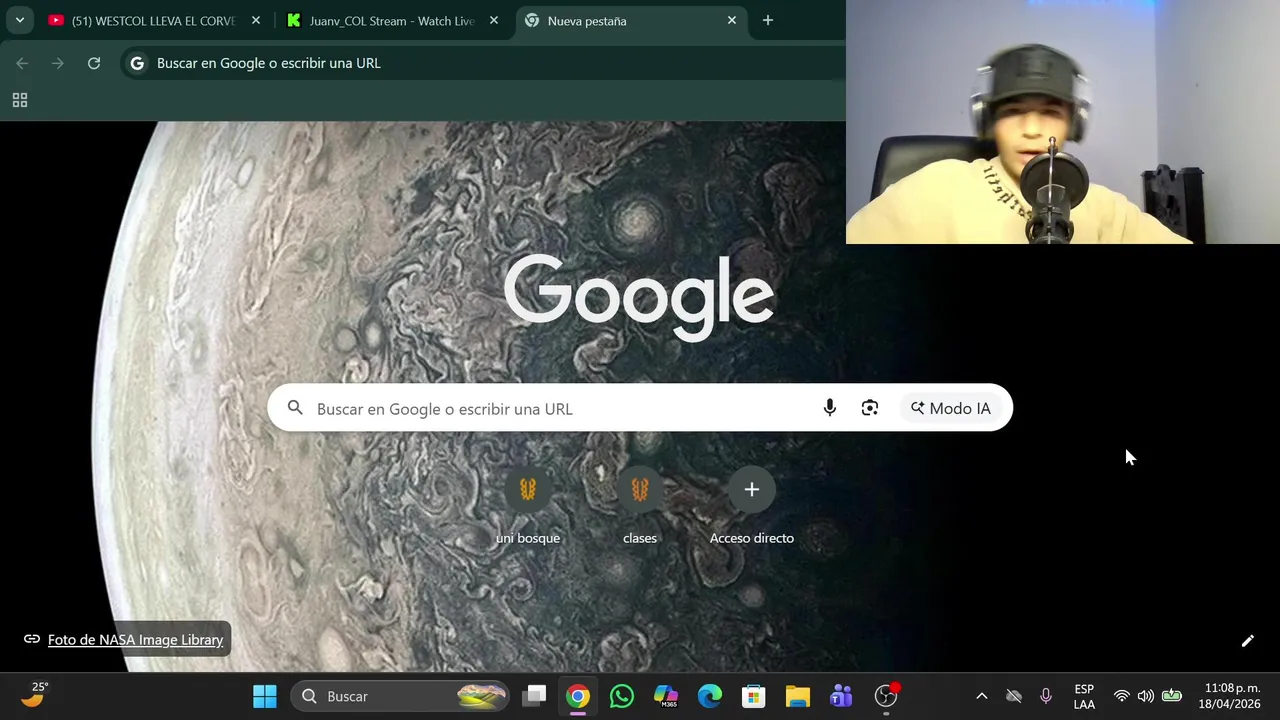The height and width of the screenshot is (720, 1280).
Task: Close the WESTCOL YouTube tab
Action: point(256,20)
